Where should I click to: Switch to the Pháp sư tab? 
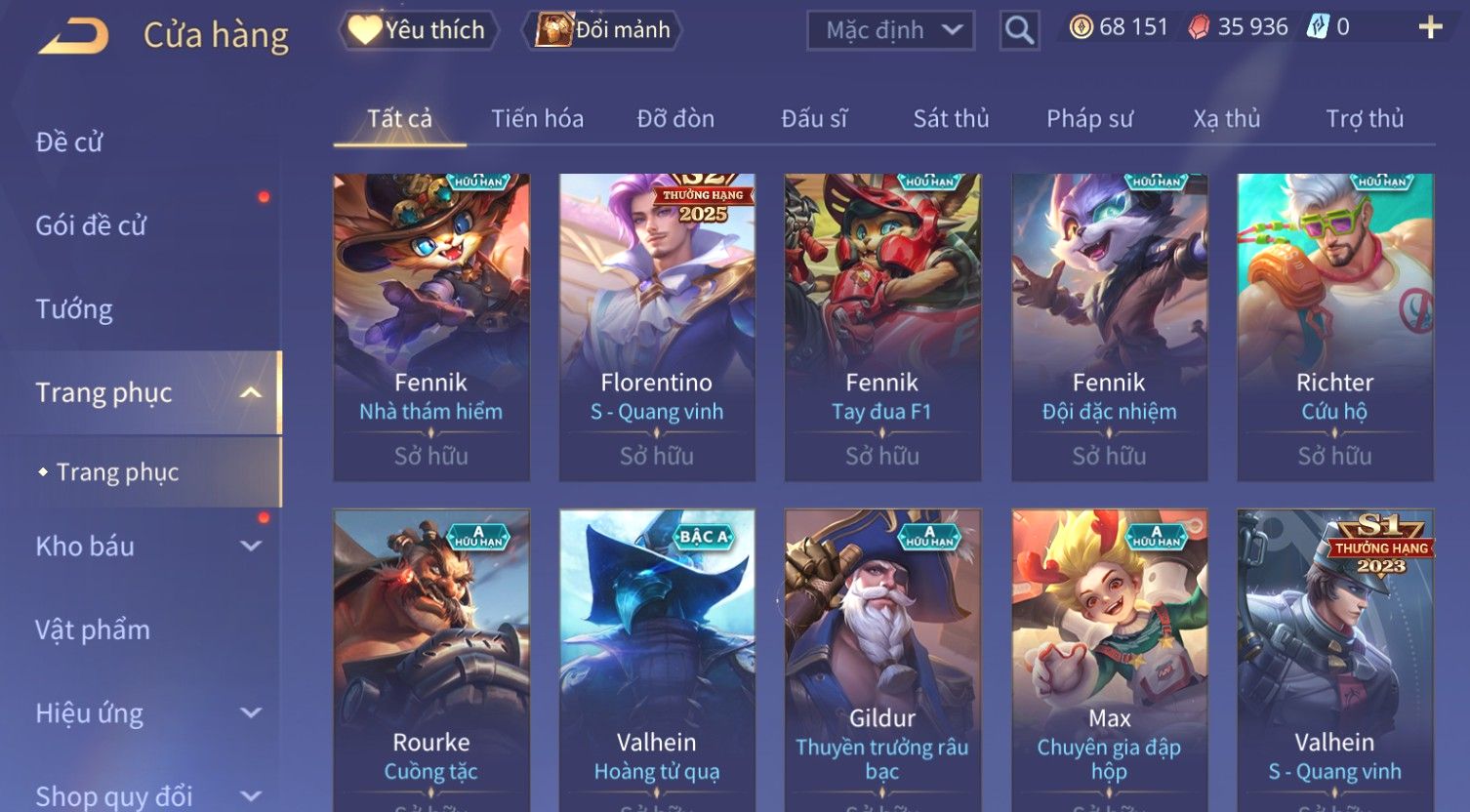tap(1089, 119)
